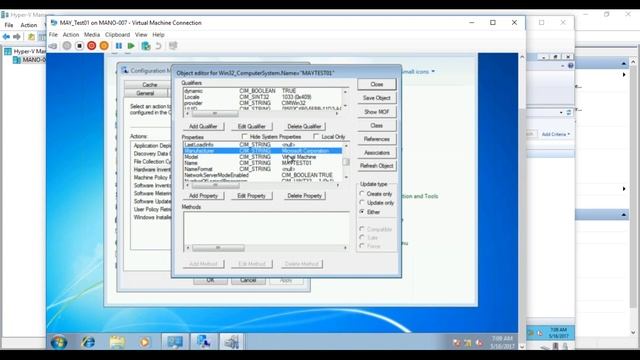Click the Properties list scroll-down arrow

(346, 177)
